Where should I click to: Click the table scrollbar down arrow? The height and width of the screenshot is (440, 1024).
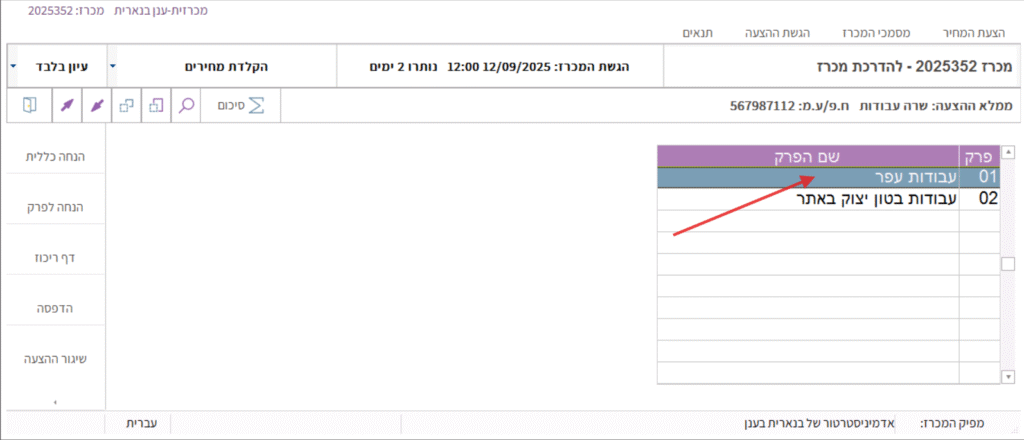pyautogui.click(x=1008, y=377)
